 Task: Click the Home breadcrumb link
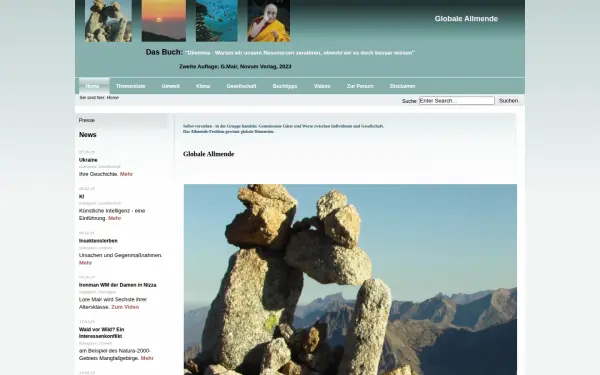click(x=112, y=98)
